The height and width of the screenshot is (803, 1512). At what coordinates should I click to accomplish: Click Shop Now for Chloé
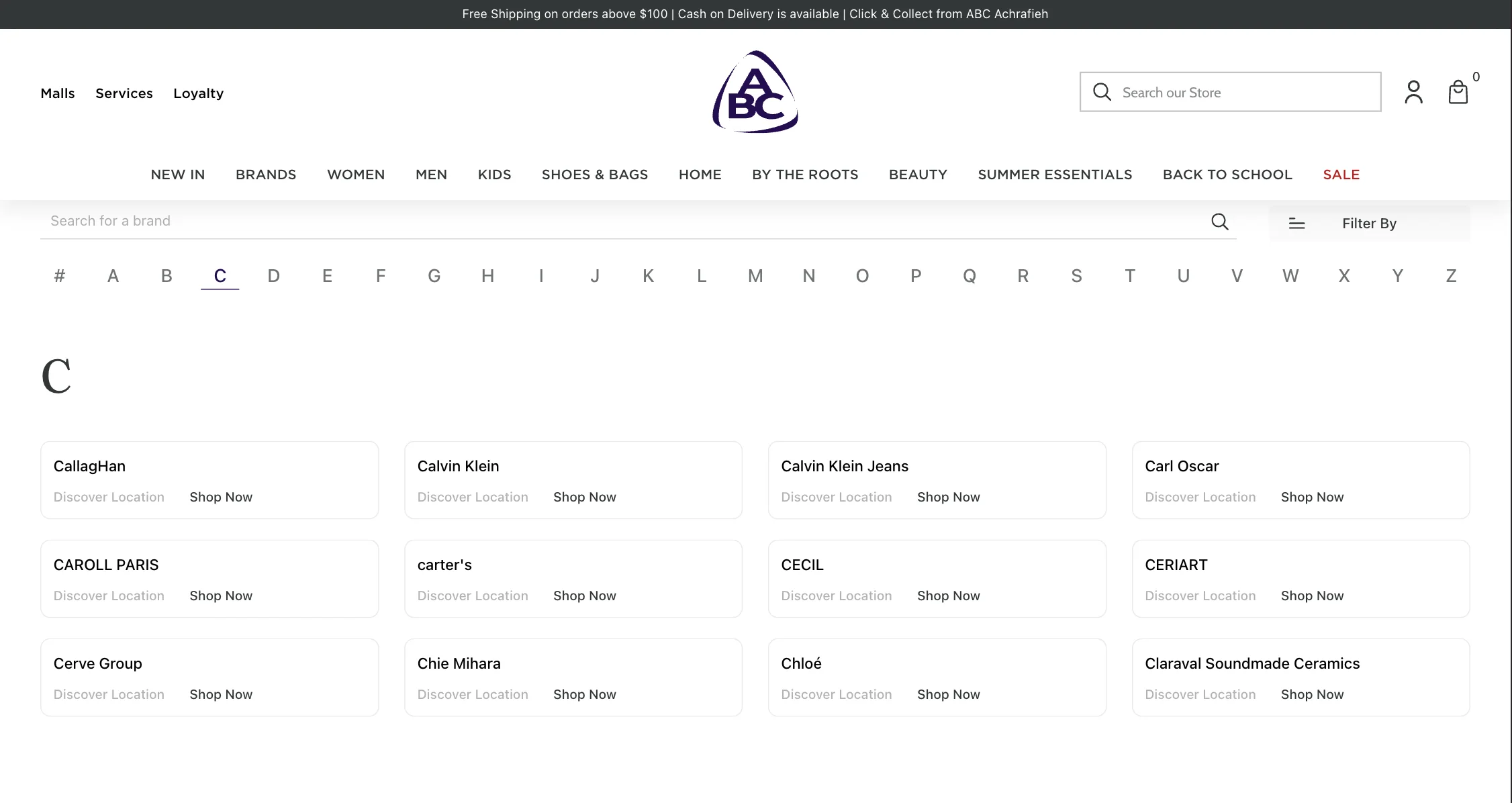949,695
